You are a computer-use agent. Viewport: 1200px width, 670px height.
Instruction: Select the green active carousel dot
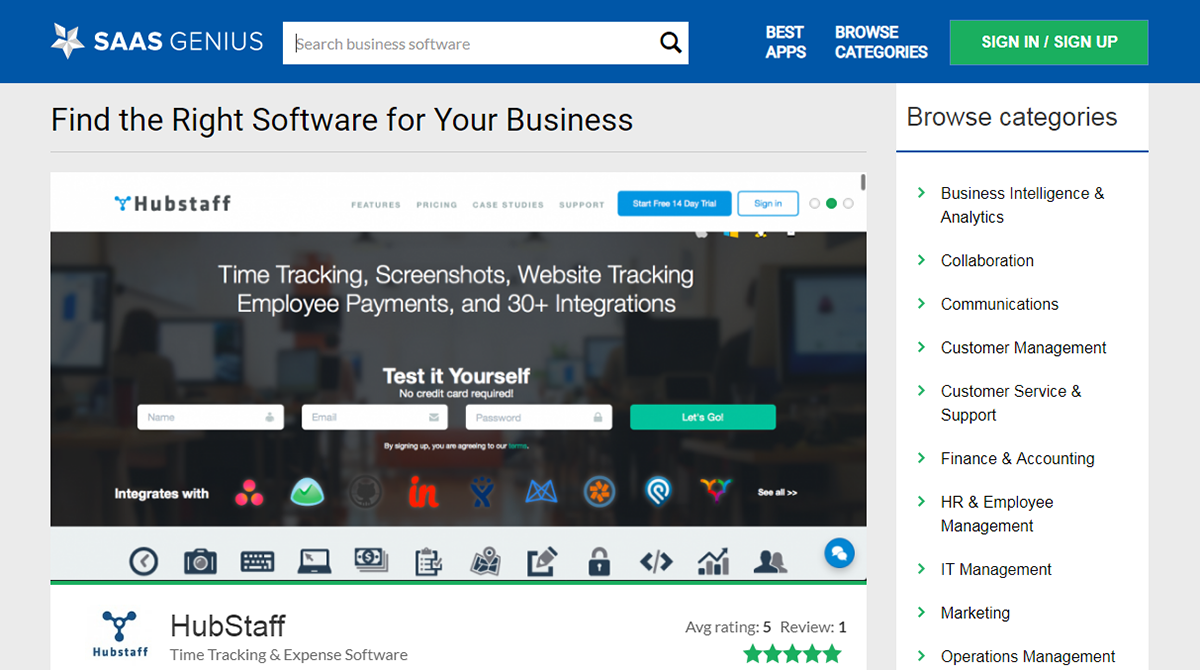pos(831,203)
